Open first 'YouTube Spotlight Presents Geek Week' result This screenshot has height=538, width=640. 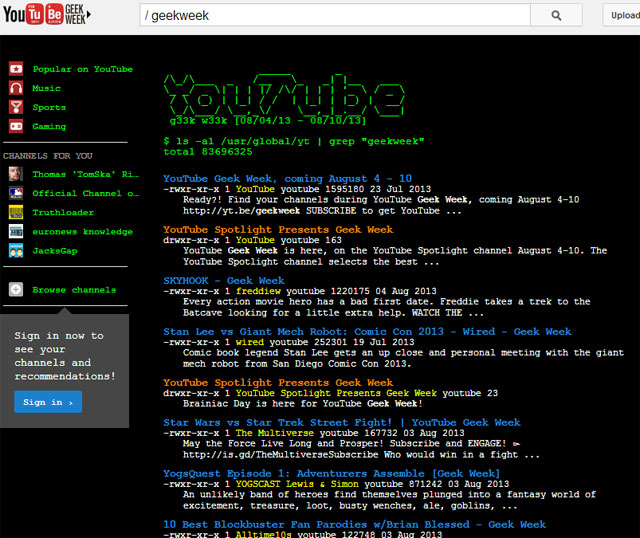(278, 229)
